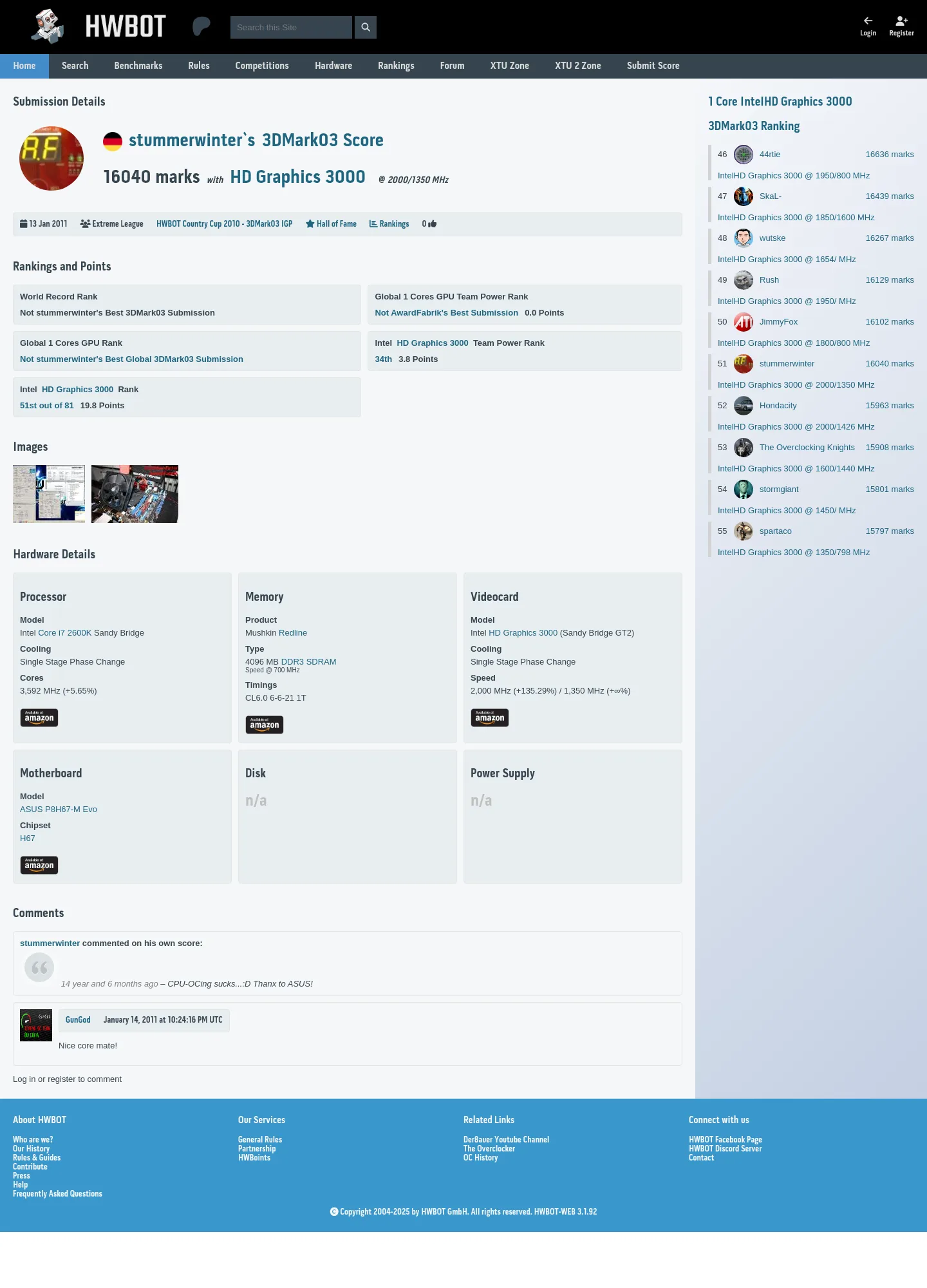Click GunGod's comment avatar
927x1288 pixels.
[36, 1025]
